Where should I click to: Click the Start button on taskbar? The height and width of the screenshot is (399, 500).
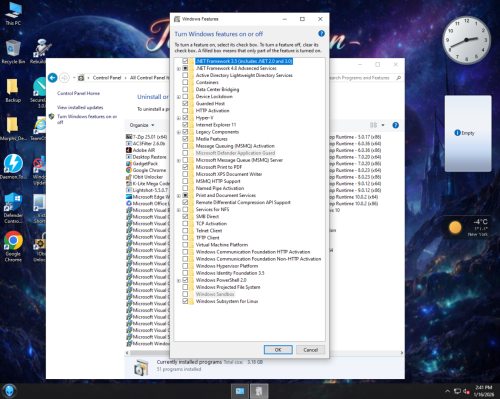tap(9, 391)
